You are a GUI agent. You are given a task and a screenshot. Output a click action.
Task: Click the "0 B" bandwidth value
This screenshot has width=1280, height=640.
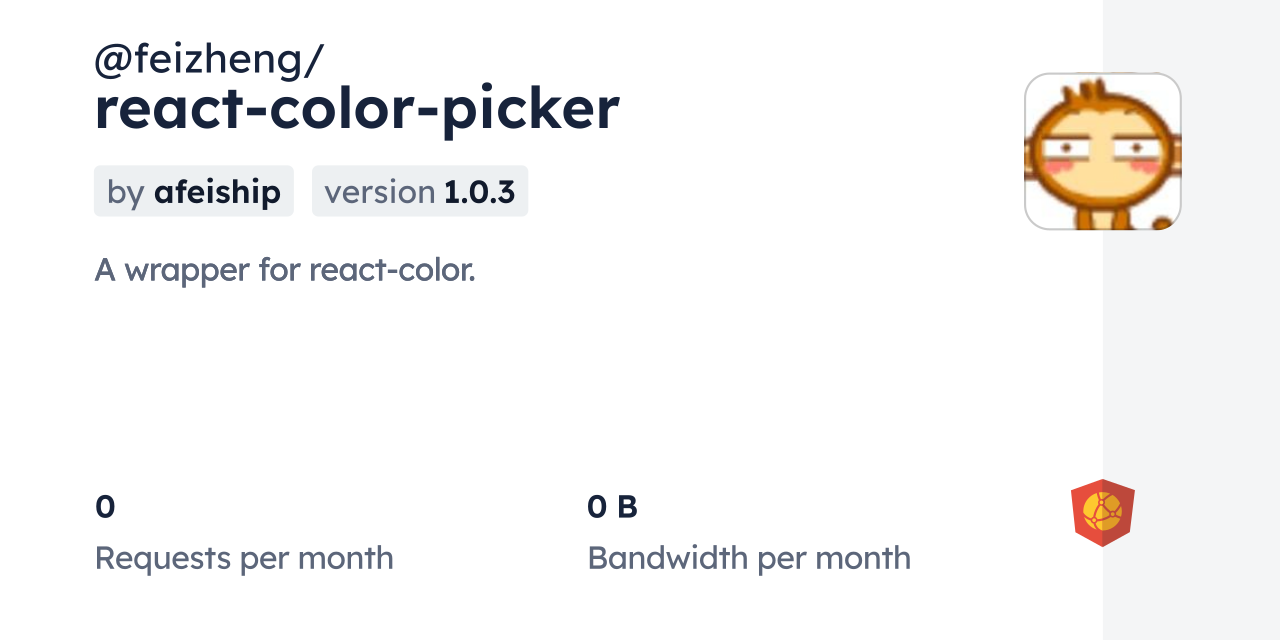pos(612,507)
